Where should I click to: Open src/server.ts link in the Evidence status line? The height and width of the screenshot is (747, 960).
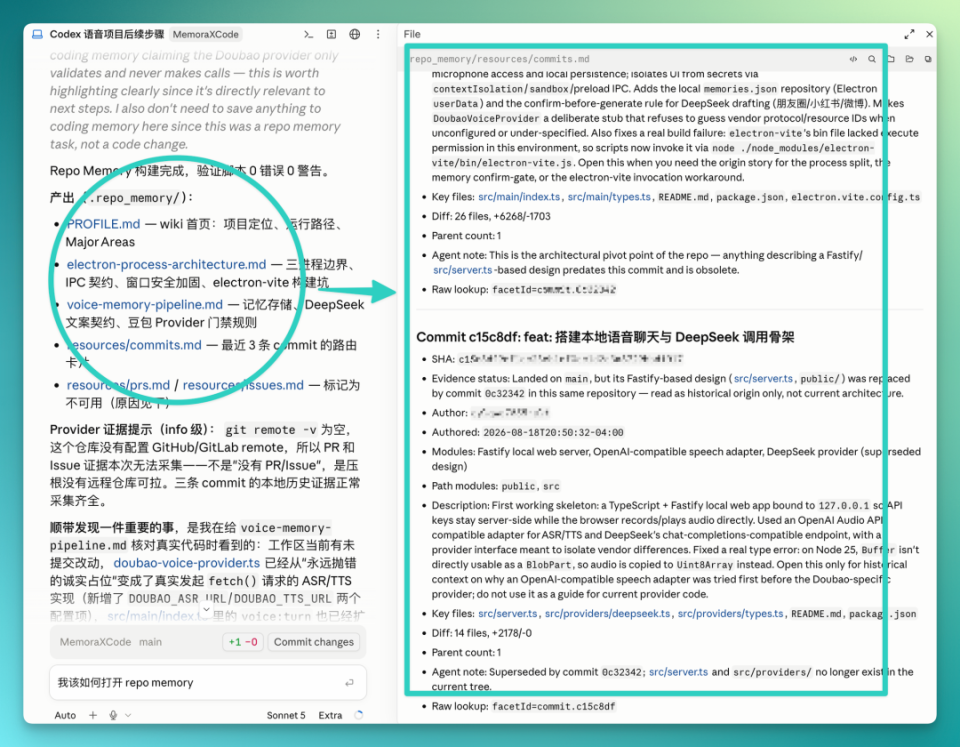click(763, 378)
